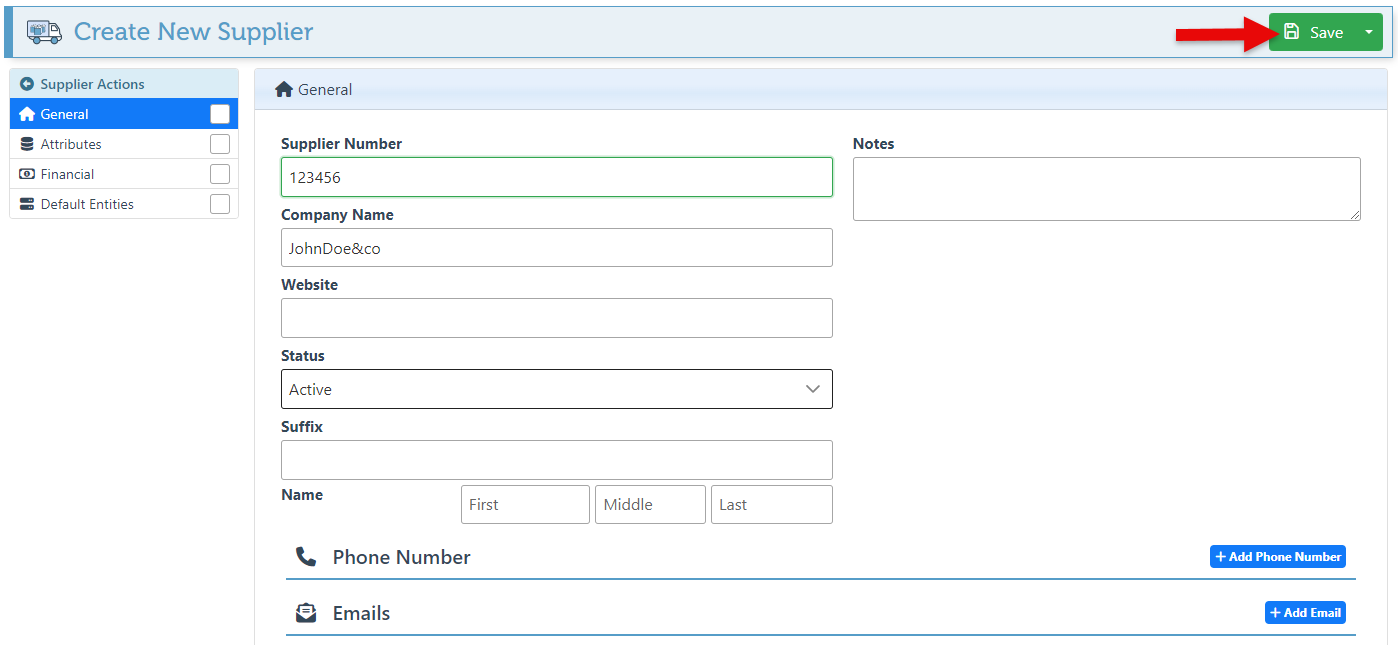Collapse the Supplier Actions panel header
The image size is (1398, 645).
(x=92, y=85)
